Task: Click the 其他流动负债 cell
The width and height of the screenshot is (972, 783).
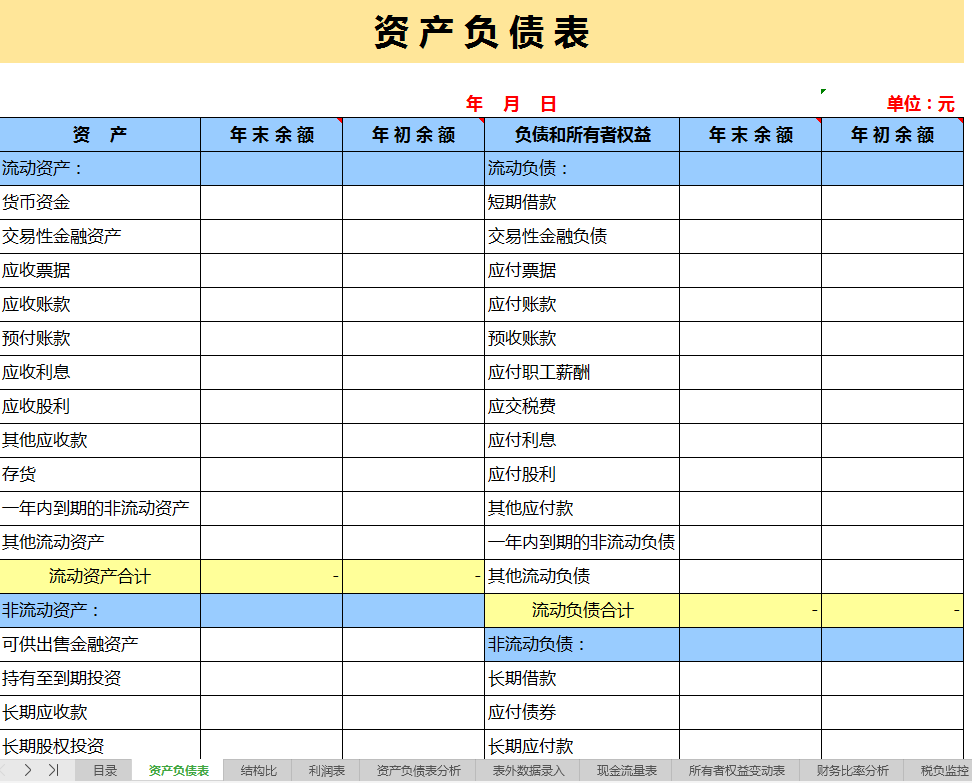Action: 582,577
